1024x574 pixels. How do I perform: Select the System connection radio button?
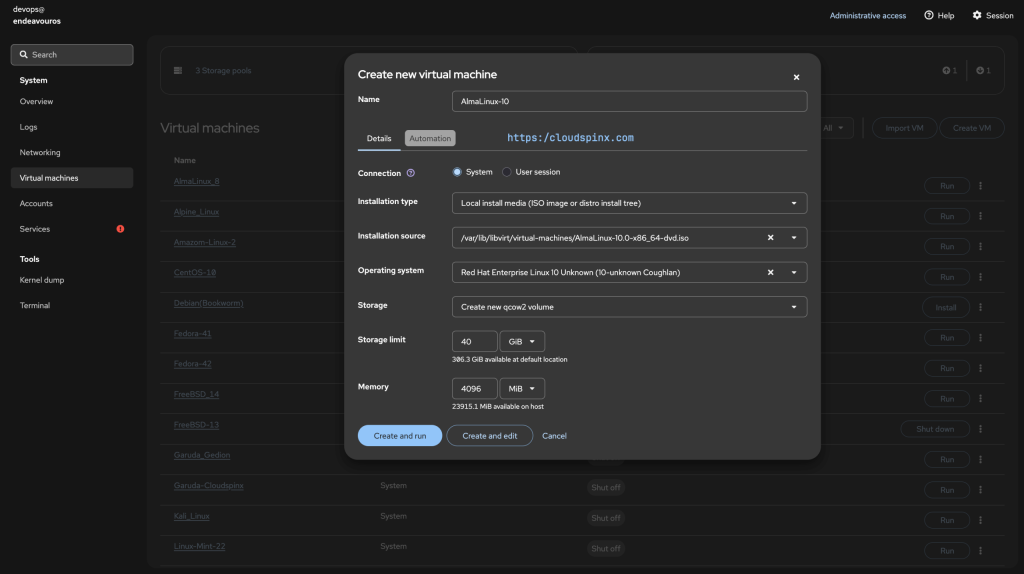pyautogui.click(x=457, y=172)
